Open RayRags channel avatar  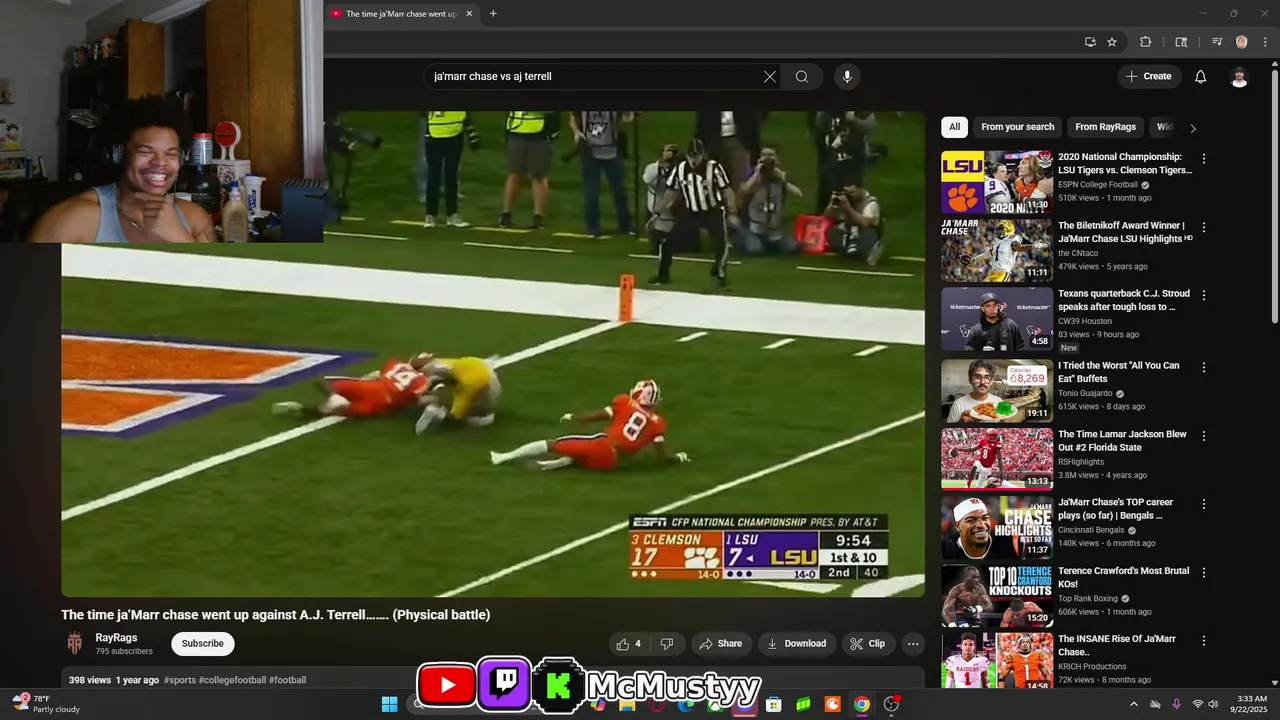[x=75, y=643]
